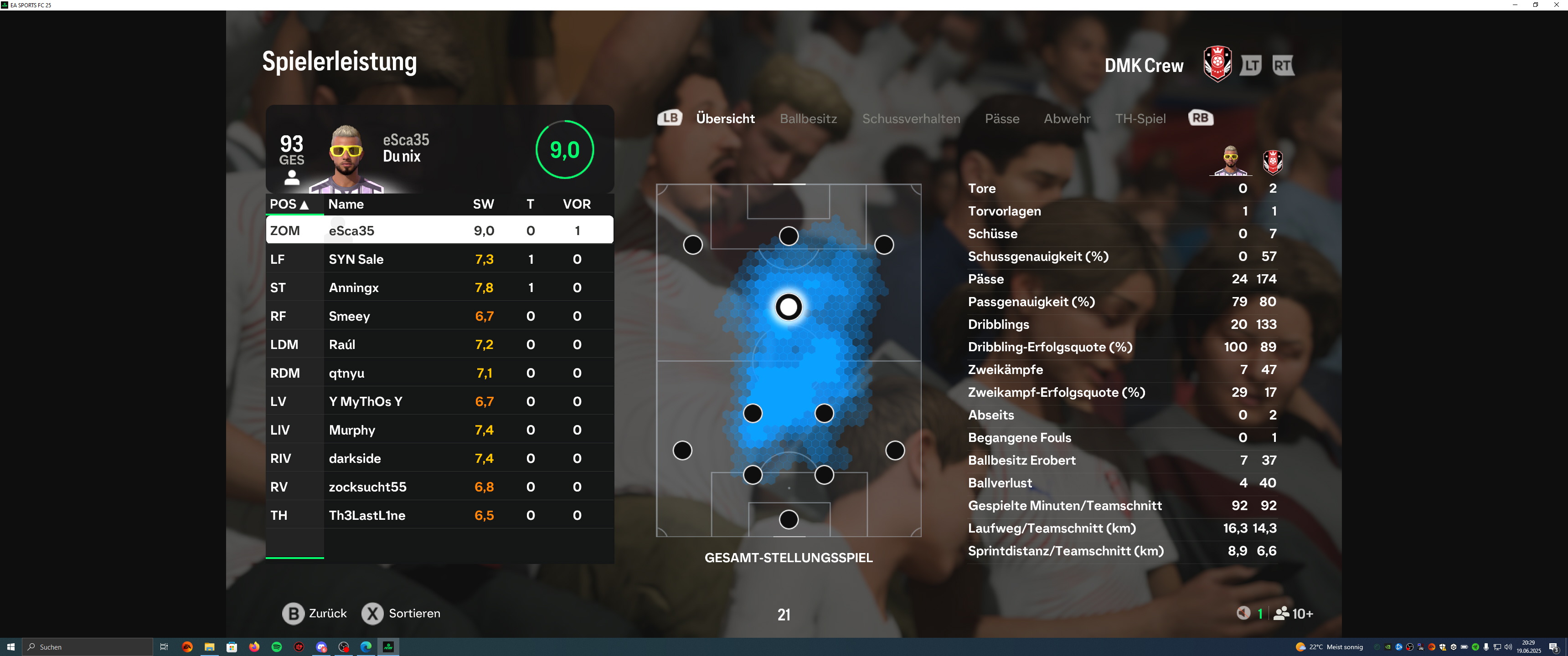Select the TH-Spiel tab
1568x656 pixels.
[x=1140, y=118]
